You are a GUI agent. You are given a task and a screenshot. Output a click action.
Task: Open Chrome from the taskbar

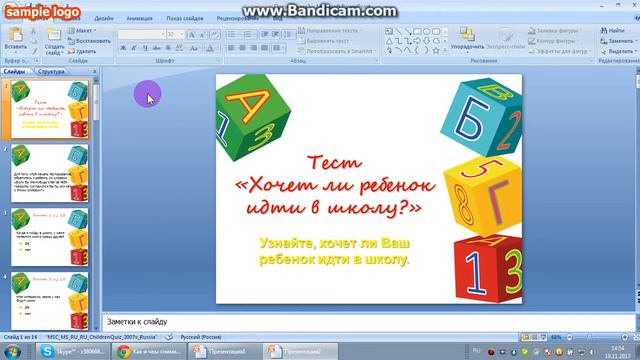pyautogui.click(x=149, y=351)
